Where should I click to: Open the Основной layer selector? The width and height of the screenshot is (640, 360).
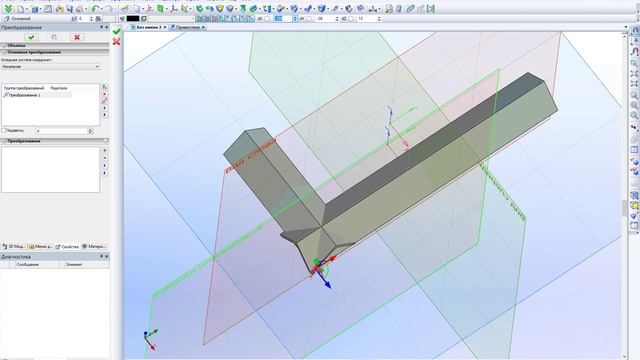[x=36, y=19]
